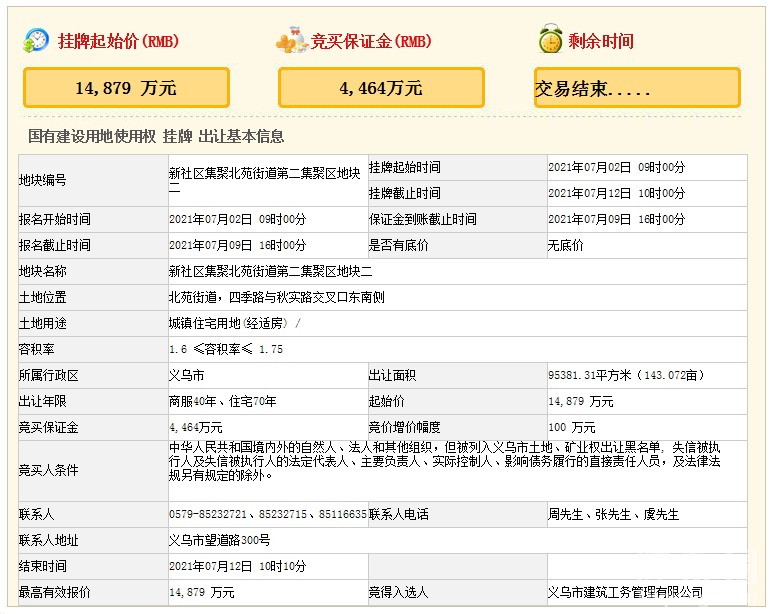Click the money icon beside 竞买保证金
The image size is (773, 614).
click(292, 40)
